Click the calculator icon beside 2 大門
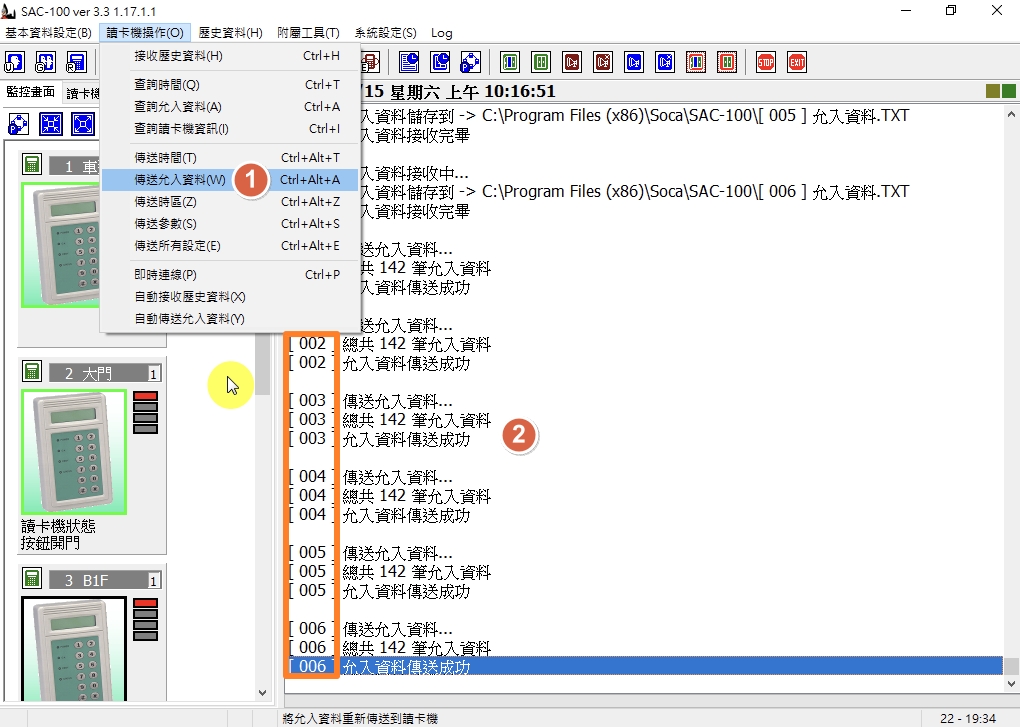 32,371
